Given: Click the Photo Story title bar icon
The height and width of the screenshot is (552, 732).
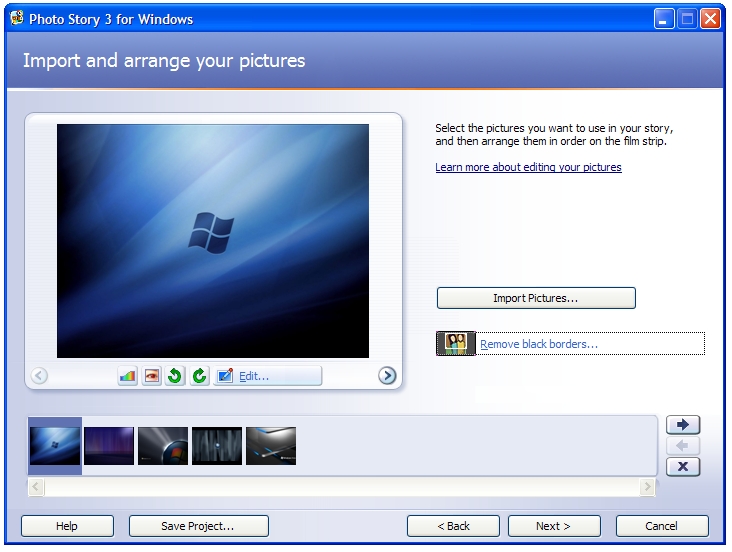Looking at the screenshot, I should point(17,18).
